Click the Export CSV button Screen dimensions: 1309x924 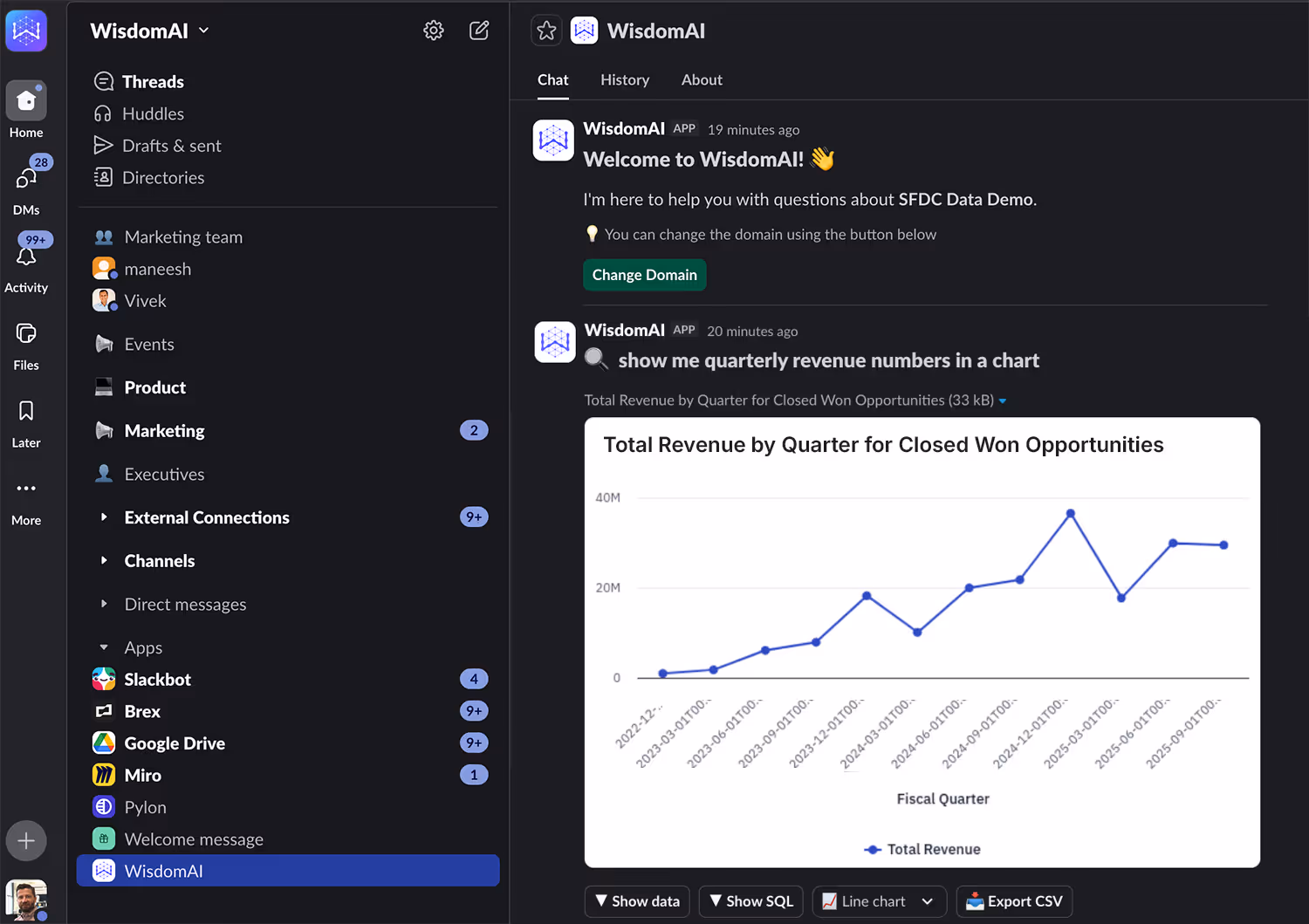point(1014,901)
